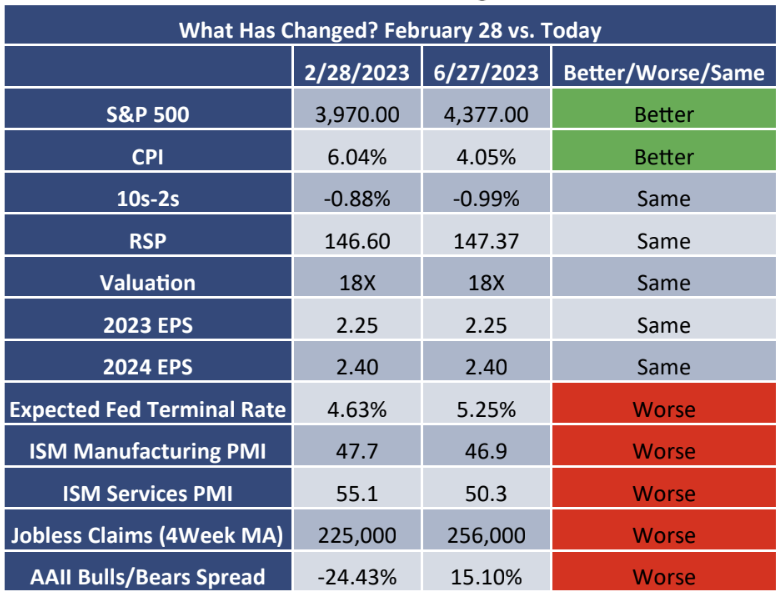Select the RSP value 147.37
Viewport: 780px width, 595px height.
[x=483, y=241]
